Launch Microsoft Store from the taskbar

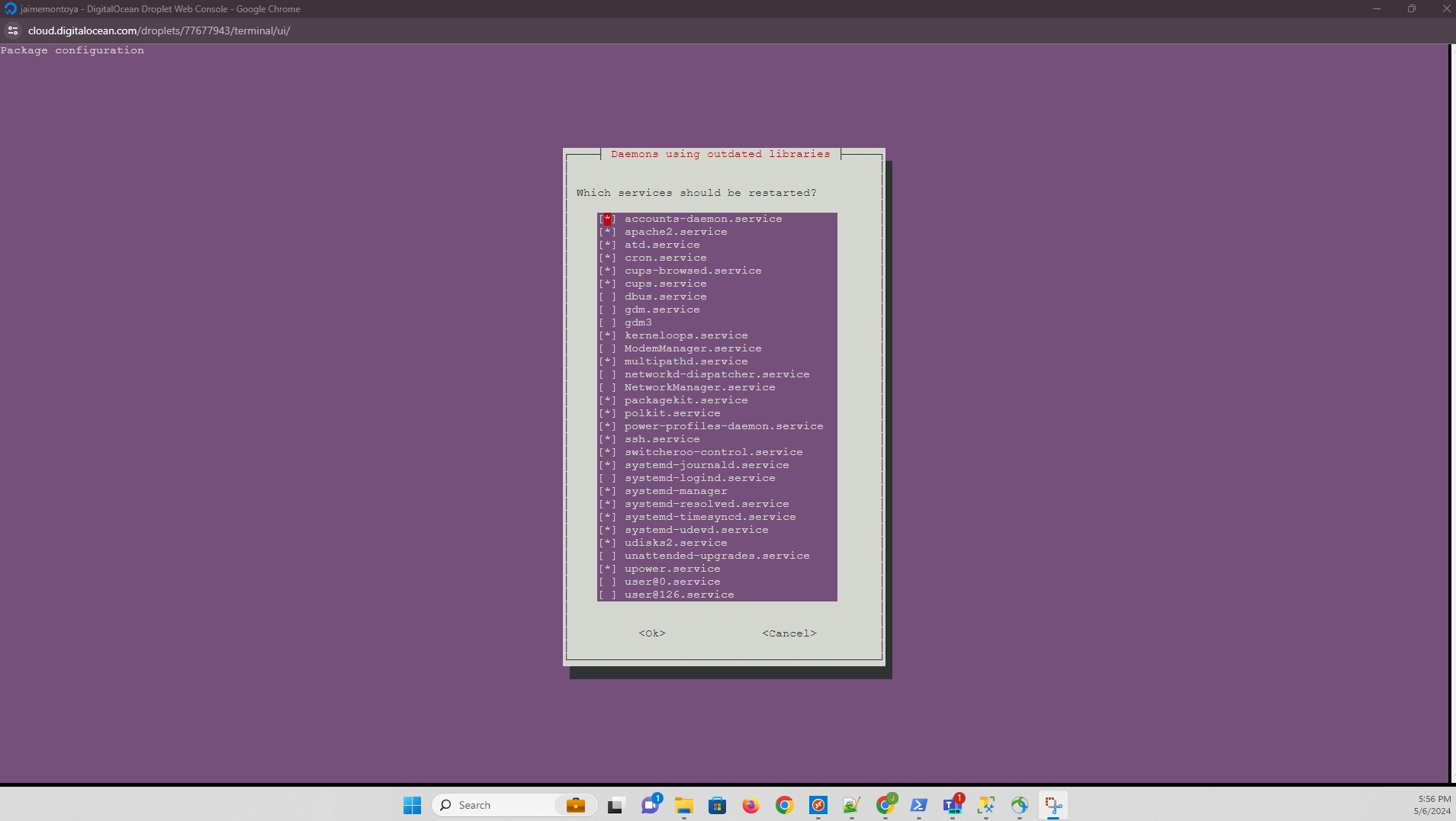pos(717,805)
